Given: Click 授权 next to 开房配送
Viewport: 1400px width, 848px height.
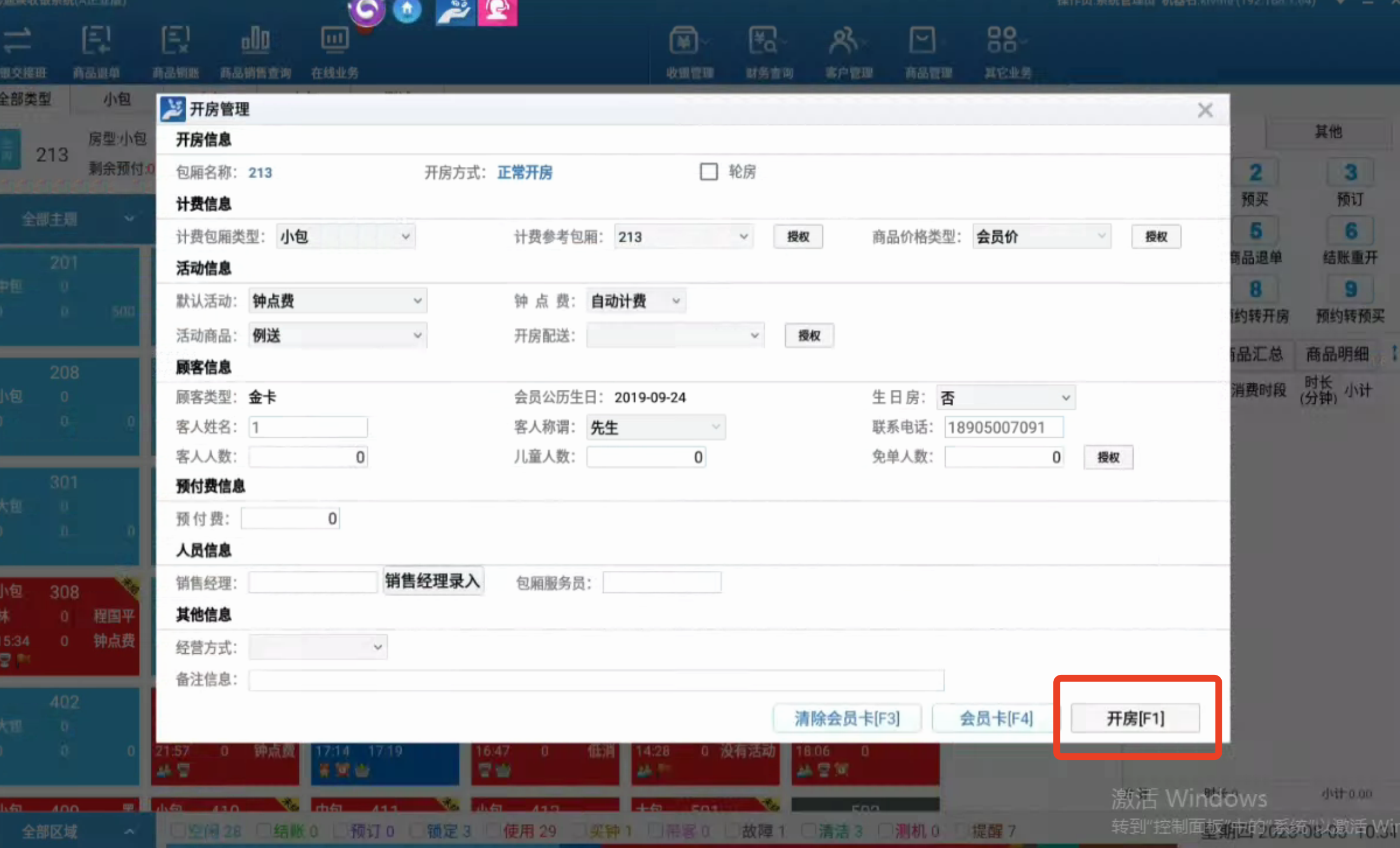Looking at the screenshot, I should [809, 335].
